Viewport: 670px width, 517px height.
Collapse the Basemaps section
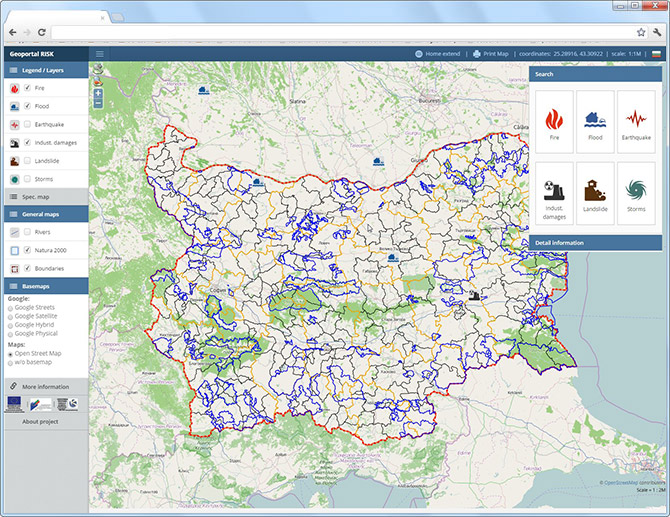(x=46, y=286)
